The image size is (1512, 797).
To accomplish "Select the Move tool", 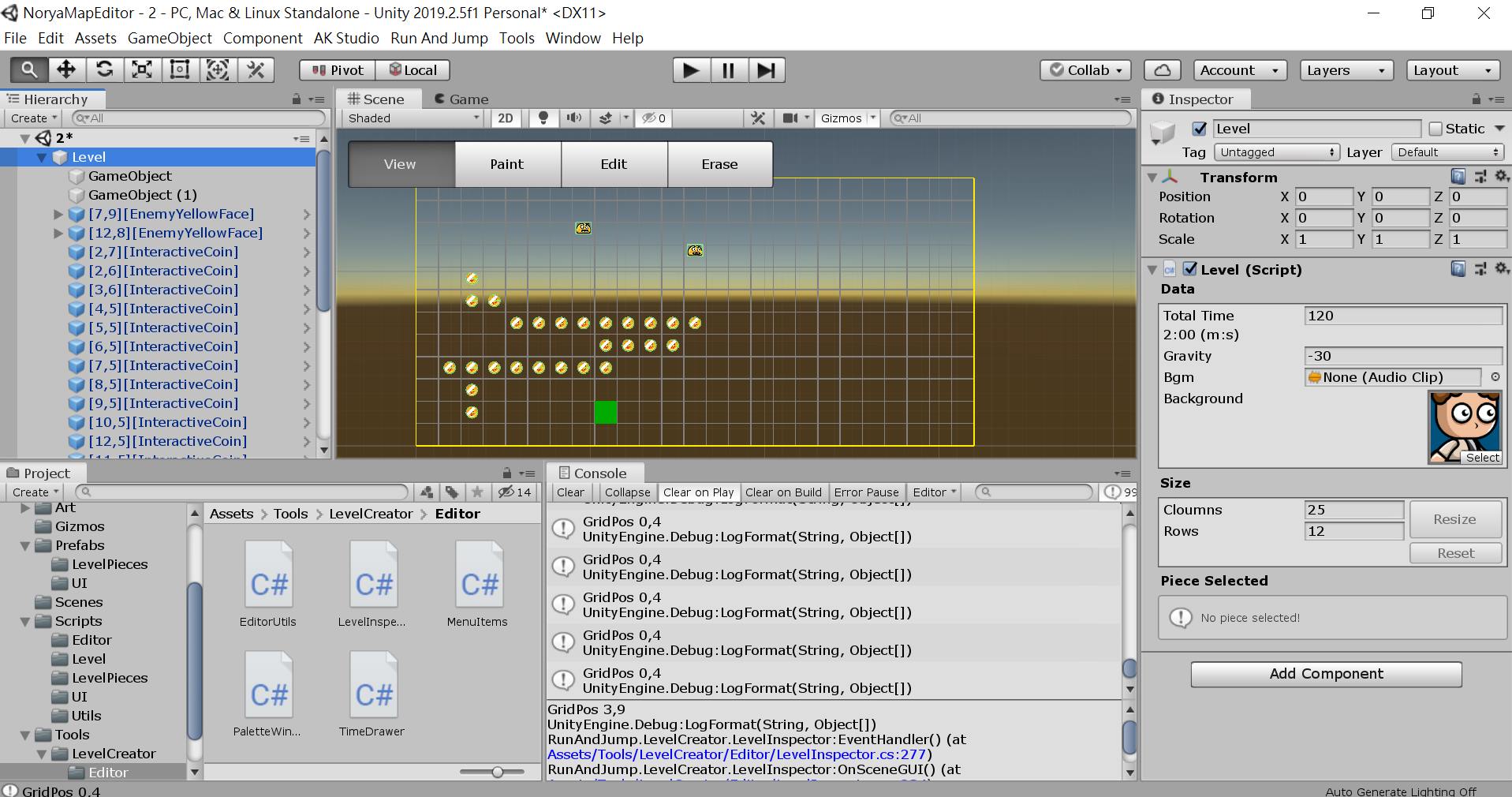I will (66, 69).
